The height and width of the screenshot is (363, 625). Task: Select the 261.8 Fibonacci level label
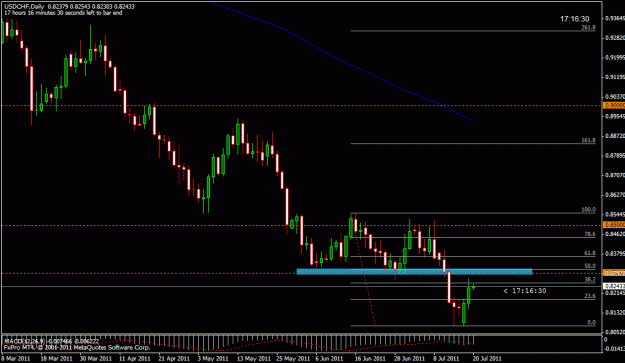(x=588, y=27)
